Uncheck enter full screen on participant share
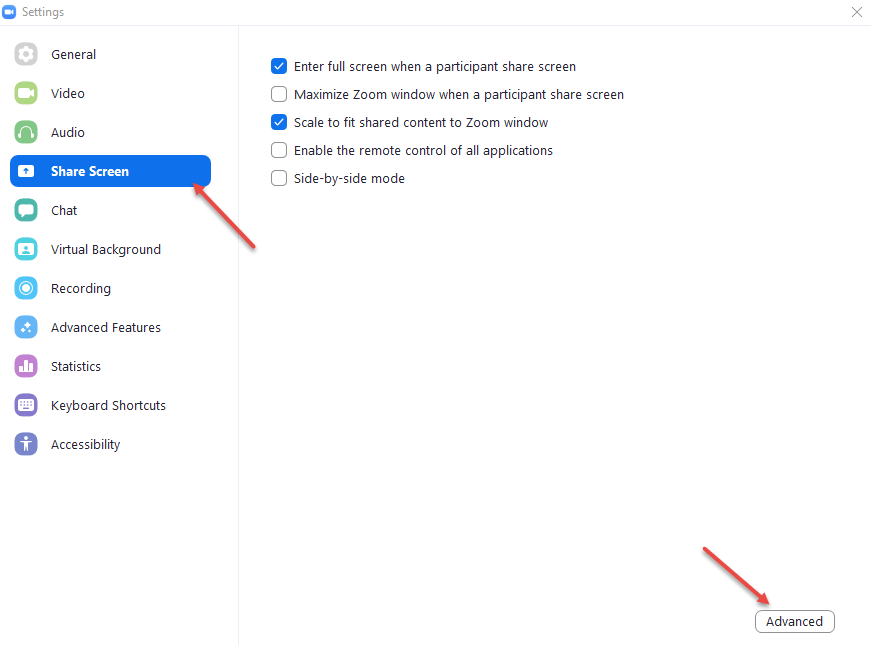Viewport: 871px width, 645px height. pyautogui.click(x=278, y=66)
